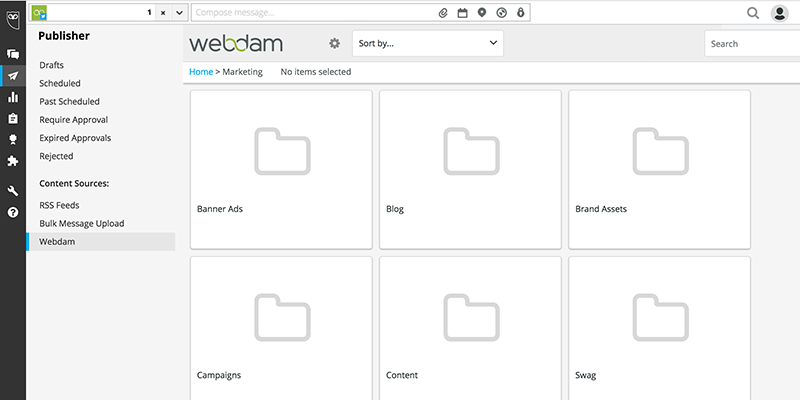Open the user profile avatar
The width and height of the screenshot is (800, 400).
tap(780, 13)
